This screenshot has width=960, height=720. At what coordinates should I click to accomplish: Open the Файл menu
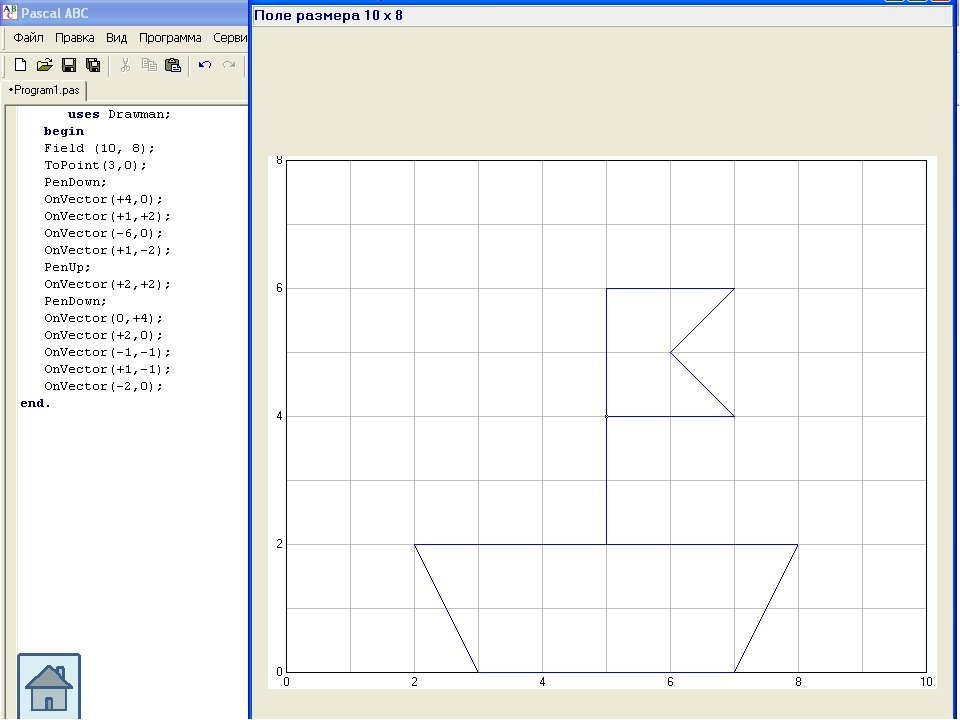[x=28, y=38]
